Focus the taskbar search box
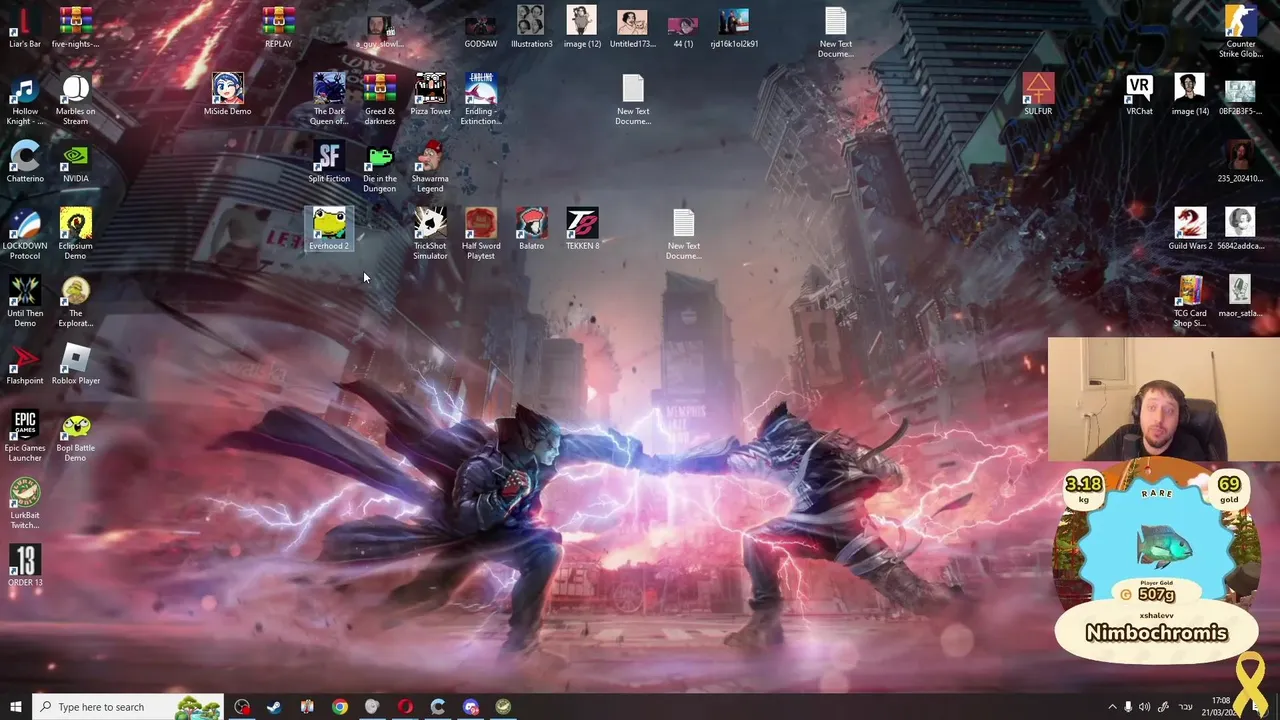The width and height of the screenshot is (1280, 720). click(128, 707)
